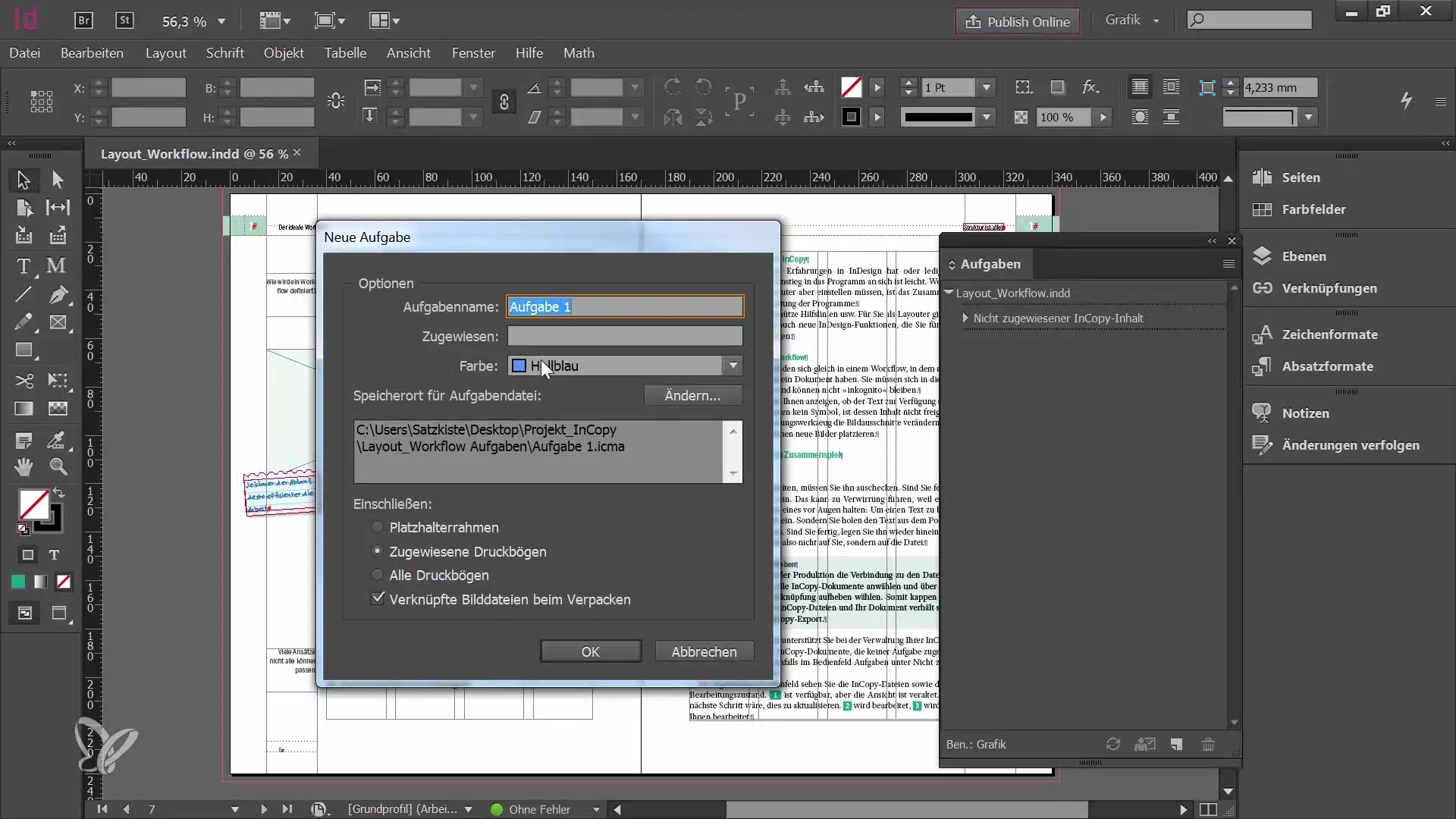
Task: Expand Nicht zugewiesener InCopy-Inhalt row
Action: [x=965, y=318]
